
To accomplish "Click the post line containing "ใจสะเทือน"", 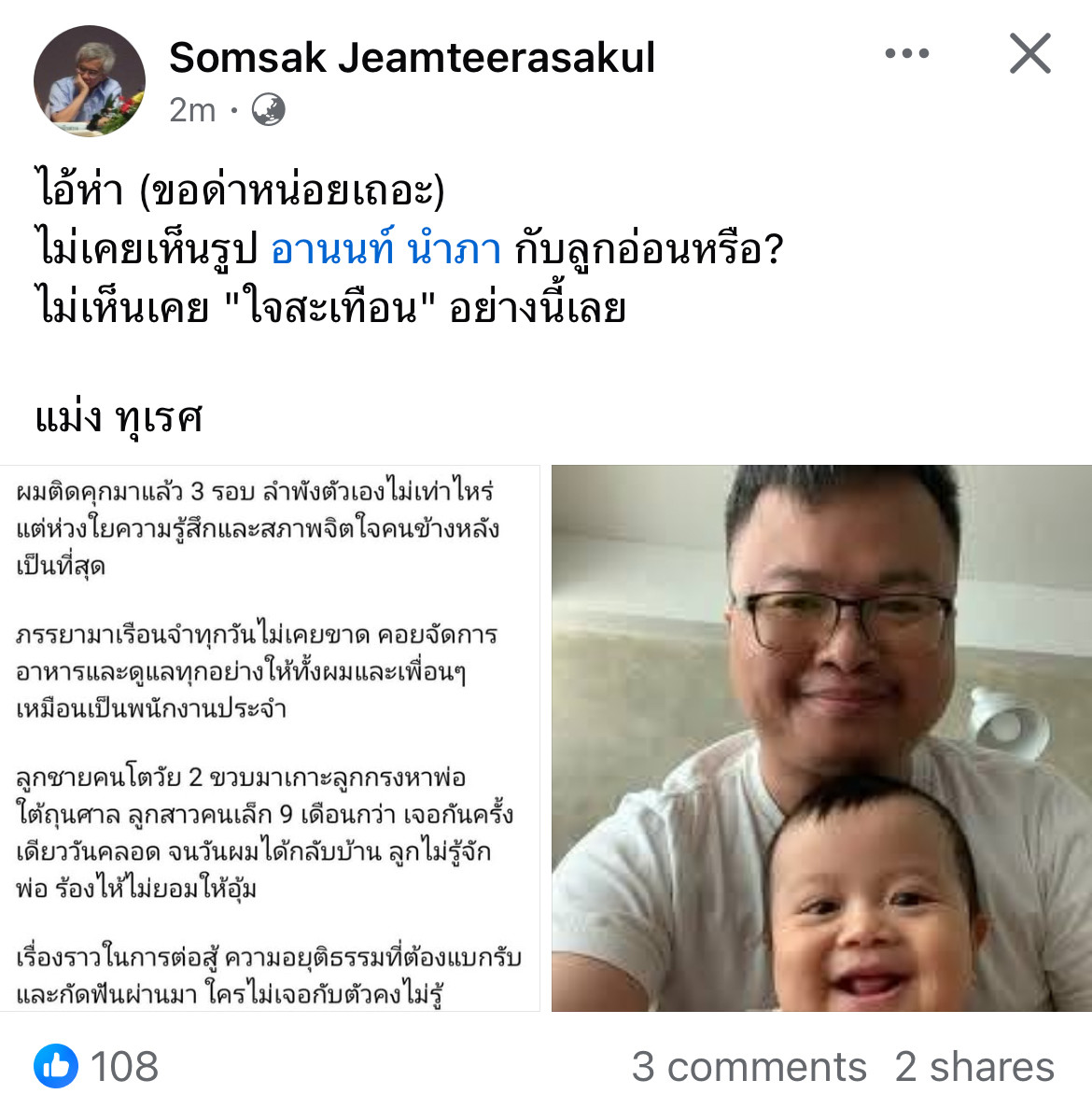I will tap(330, 309).
